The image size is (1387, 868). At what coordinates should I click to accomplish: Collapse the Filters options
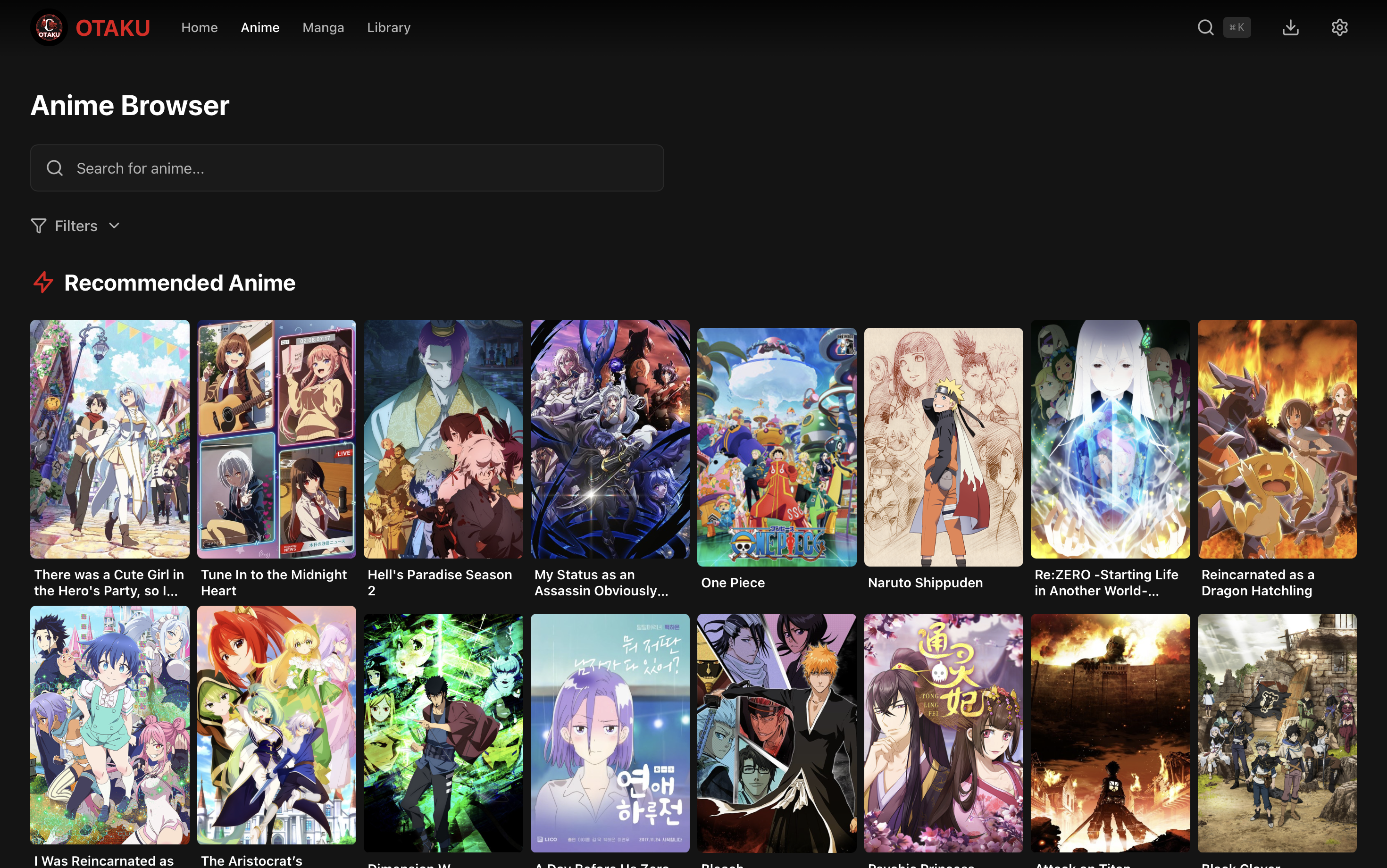click(76, 225)
